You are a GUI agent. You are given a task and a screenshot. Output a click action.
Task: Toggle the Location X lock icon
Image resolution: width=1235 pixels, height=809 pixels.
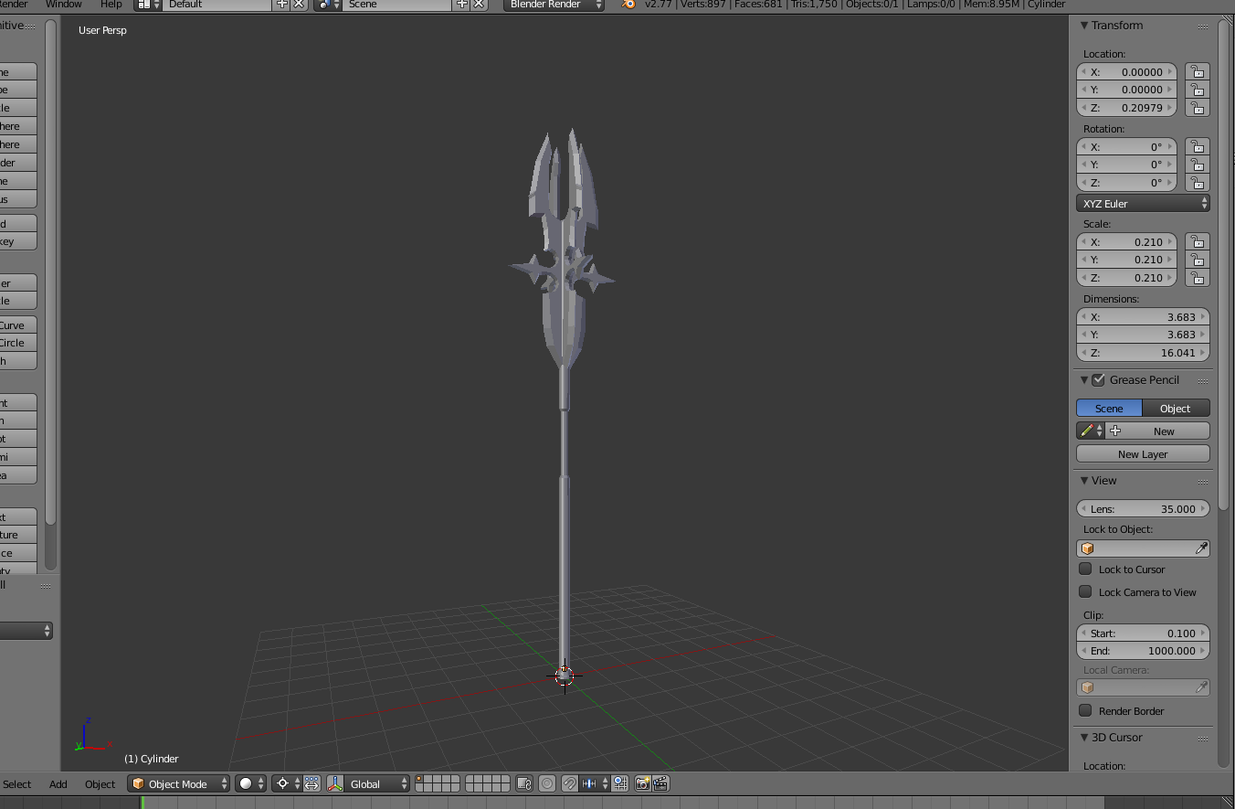tap(1197, 72)
